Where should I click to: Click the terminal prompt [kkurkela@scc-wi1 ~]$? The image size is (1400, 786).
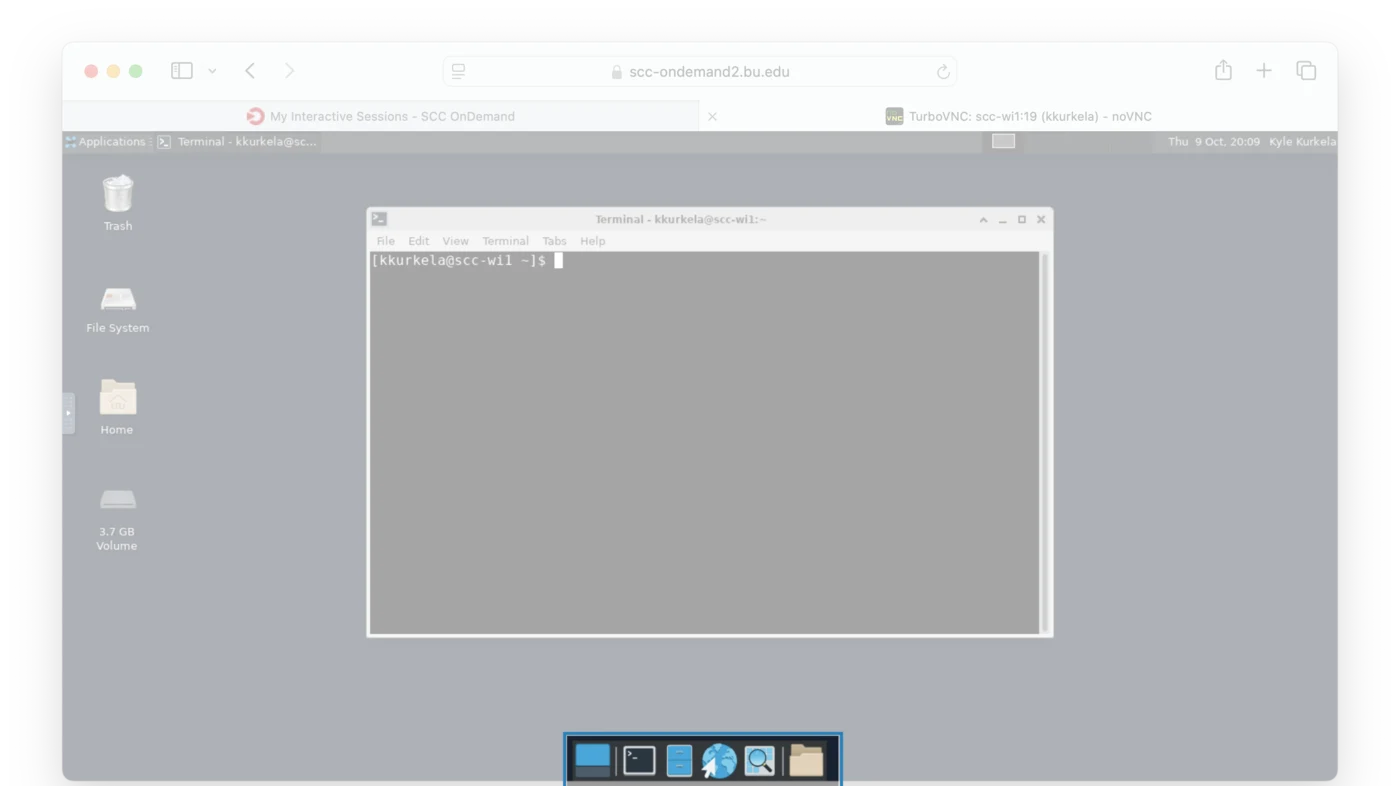click(458, 261)
